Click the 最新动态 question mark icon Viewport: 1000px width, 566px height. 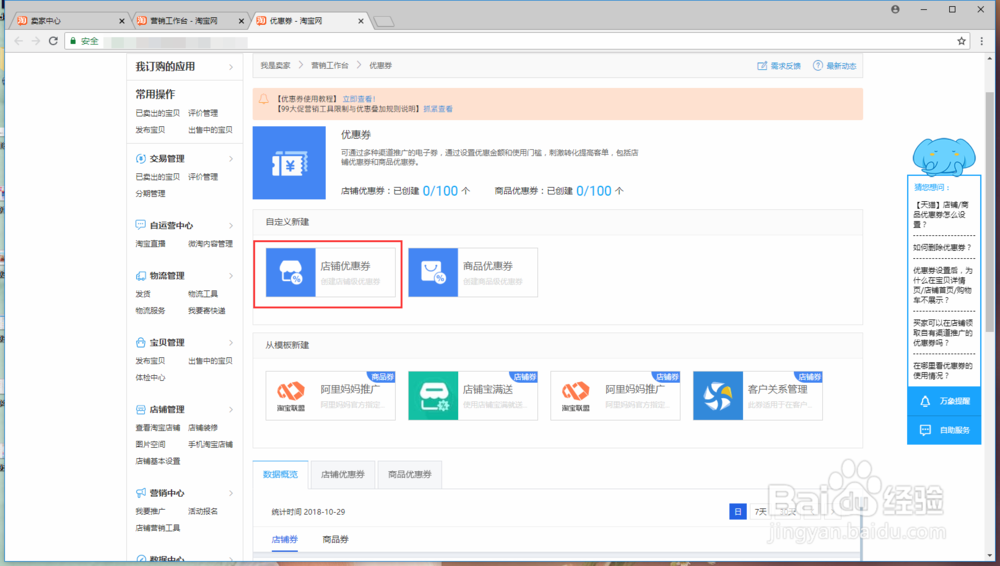coord(818,65)
